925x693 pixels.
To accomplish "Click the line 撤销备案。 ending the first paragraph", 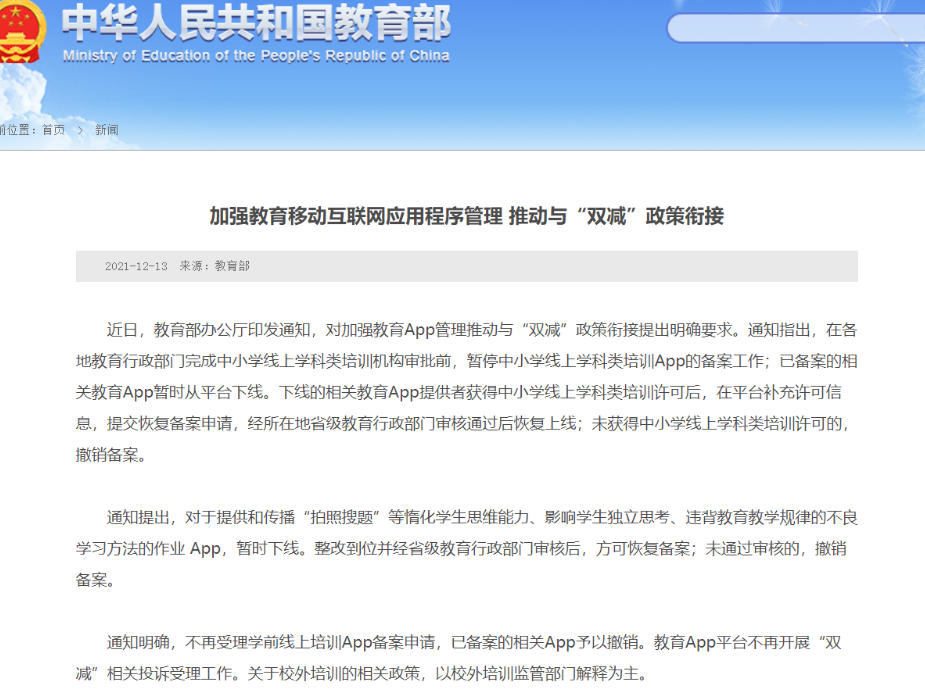I will coord(111,455).
